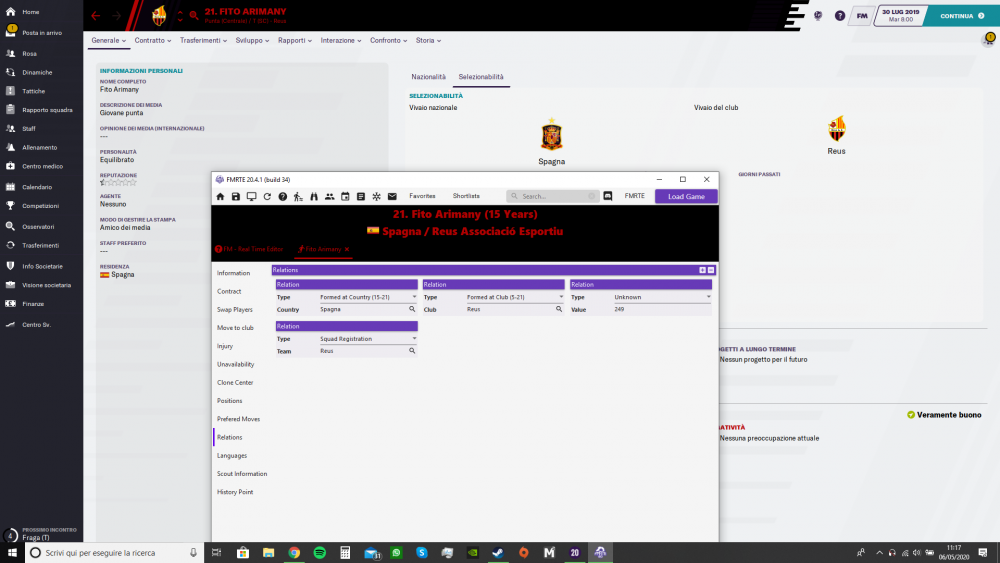
Task: Select Languages in FMRTE side menu
Action: tap(232, 455)
